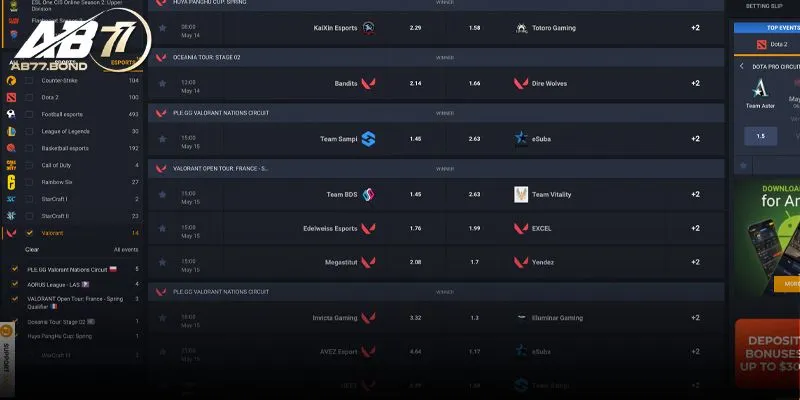This screenshot has width=800, height=400.
Task: Click the Team Sampi logo icon
Action: pyautogui.click(x=368, y=139)
